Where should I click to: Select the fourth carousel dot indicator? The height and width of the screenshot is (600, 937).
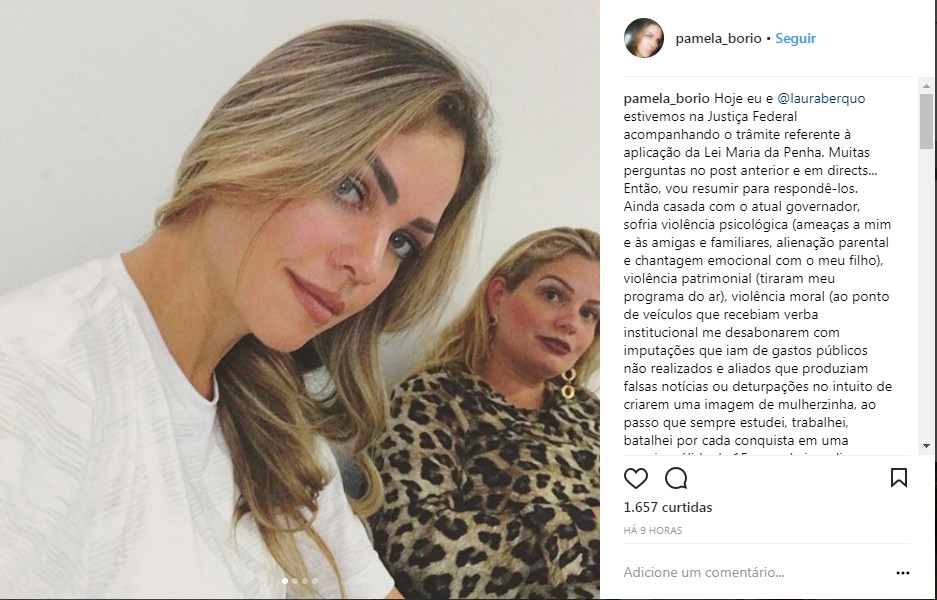coord(315,581)
